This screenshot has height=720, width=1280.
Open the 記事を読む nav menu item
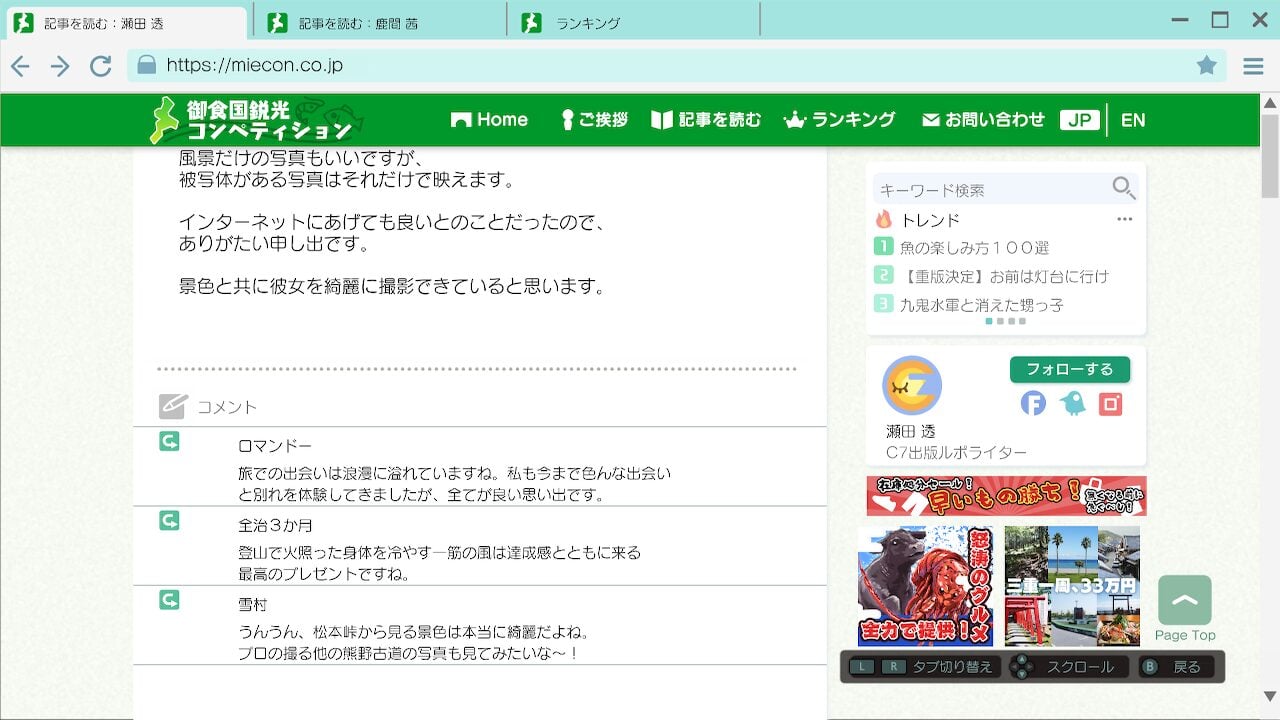(706, 120)
